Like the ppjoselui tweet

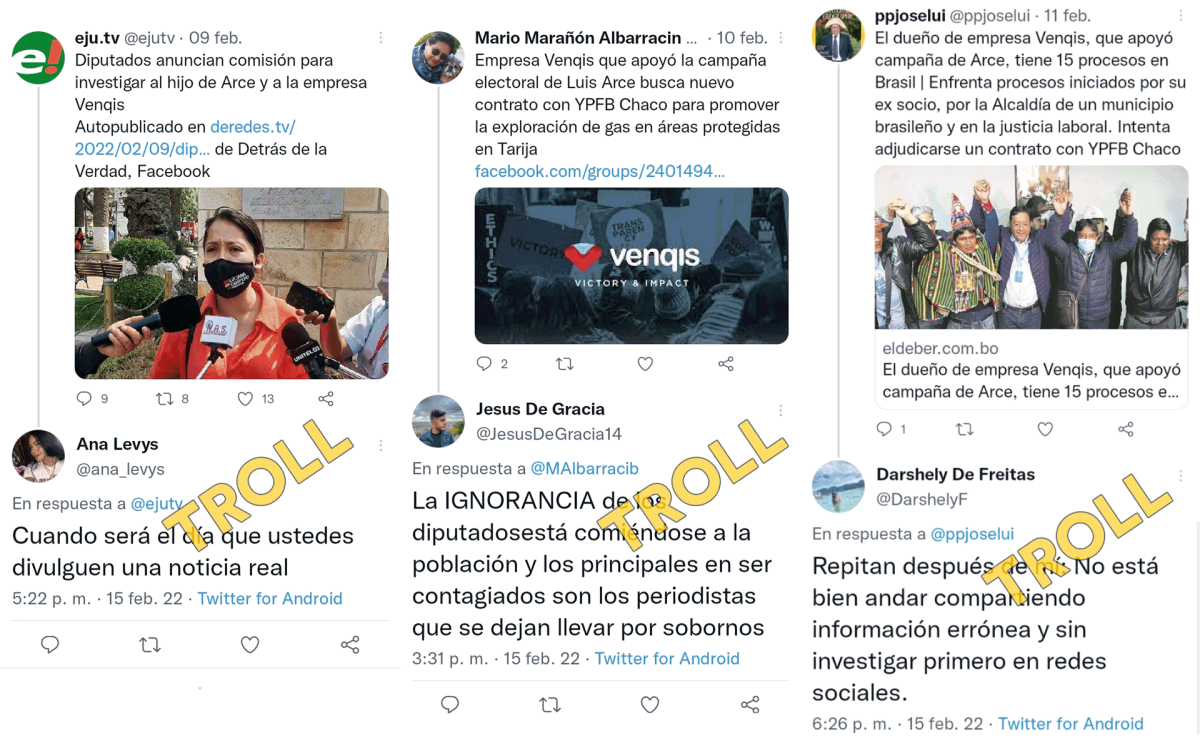point(1045,429)
